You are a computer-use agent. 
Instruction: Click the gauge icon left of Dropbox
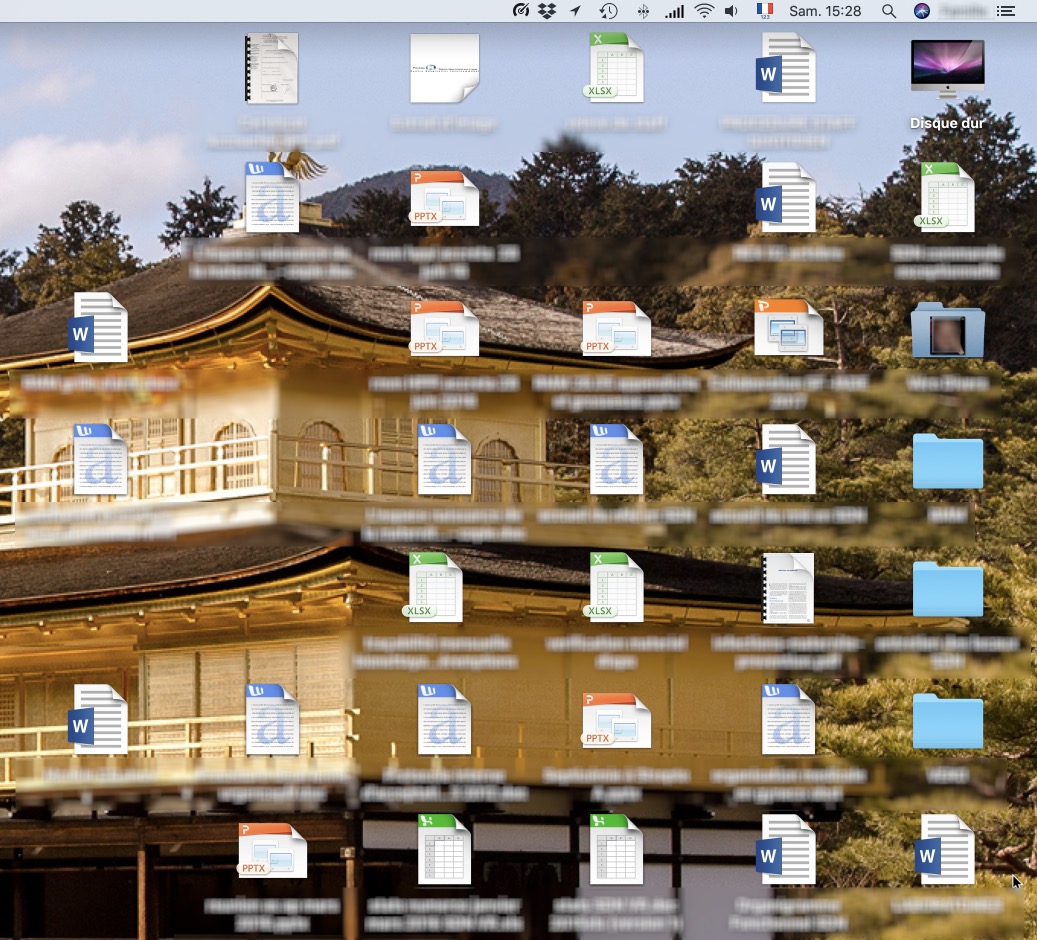[x=520, y=11]
